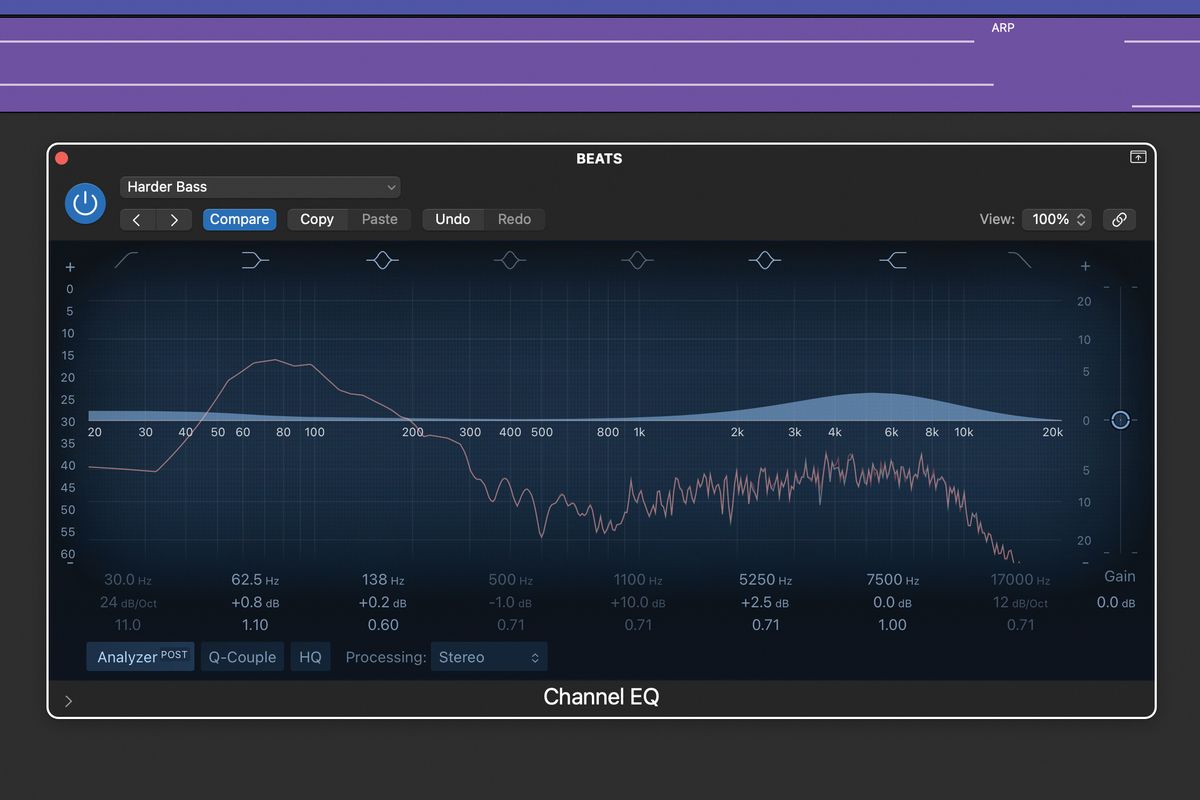
Task: Enable Q-Couple mode
Action: [x=242, y=657]
